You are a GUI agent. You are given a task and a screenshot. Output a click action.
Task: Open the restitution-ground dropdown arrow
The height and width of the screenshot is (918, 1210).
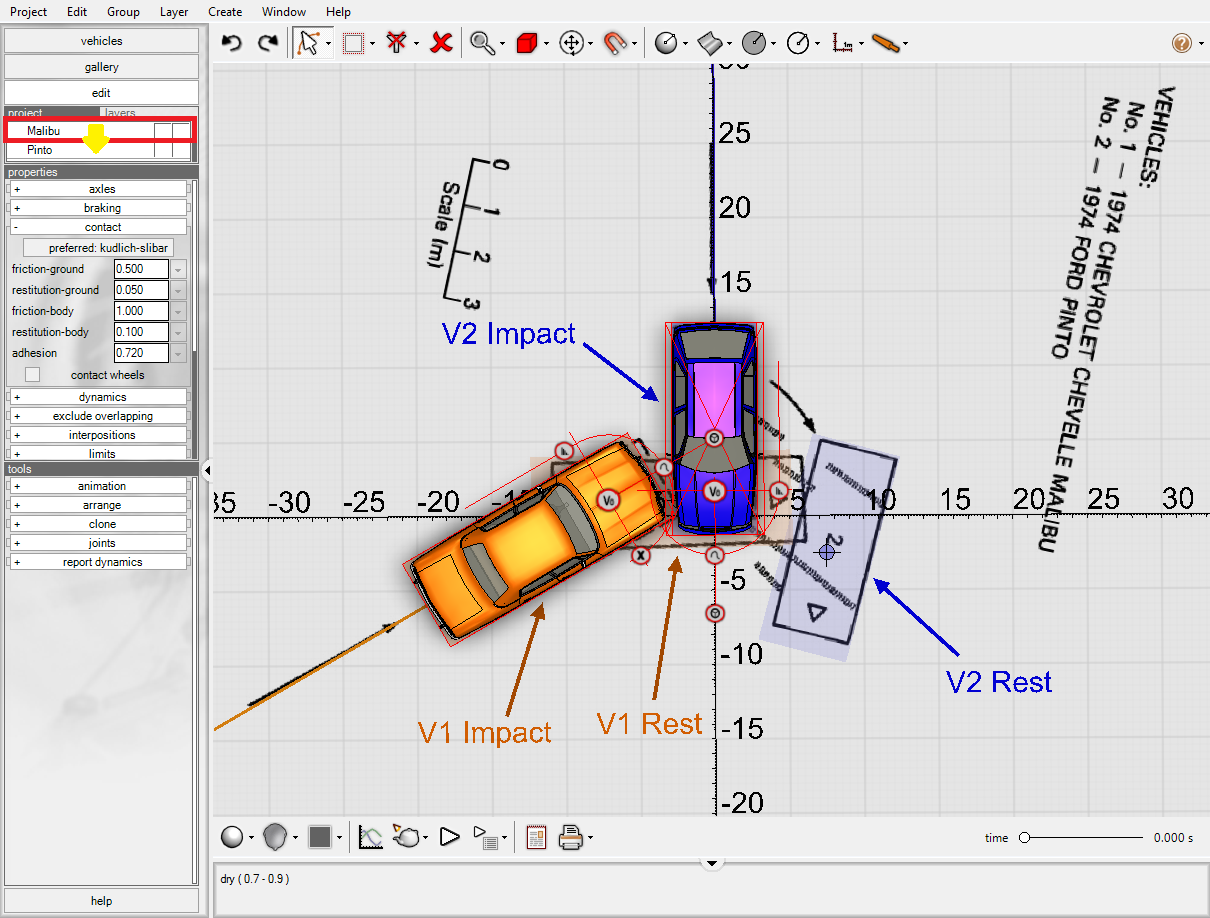(179, 290)
